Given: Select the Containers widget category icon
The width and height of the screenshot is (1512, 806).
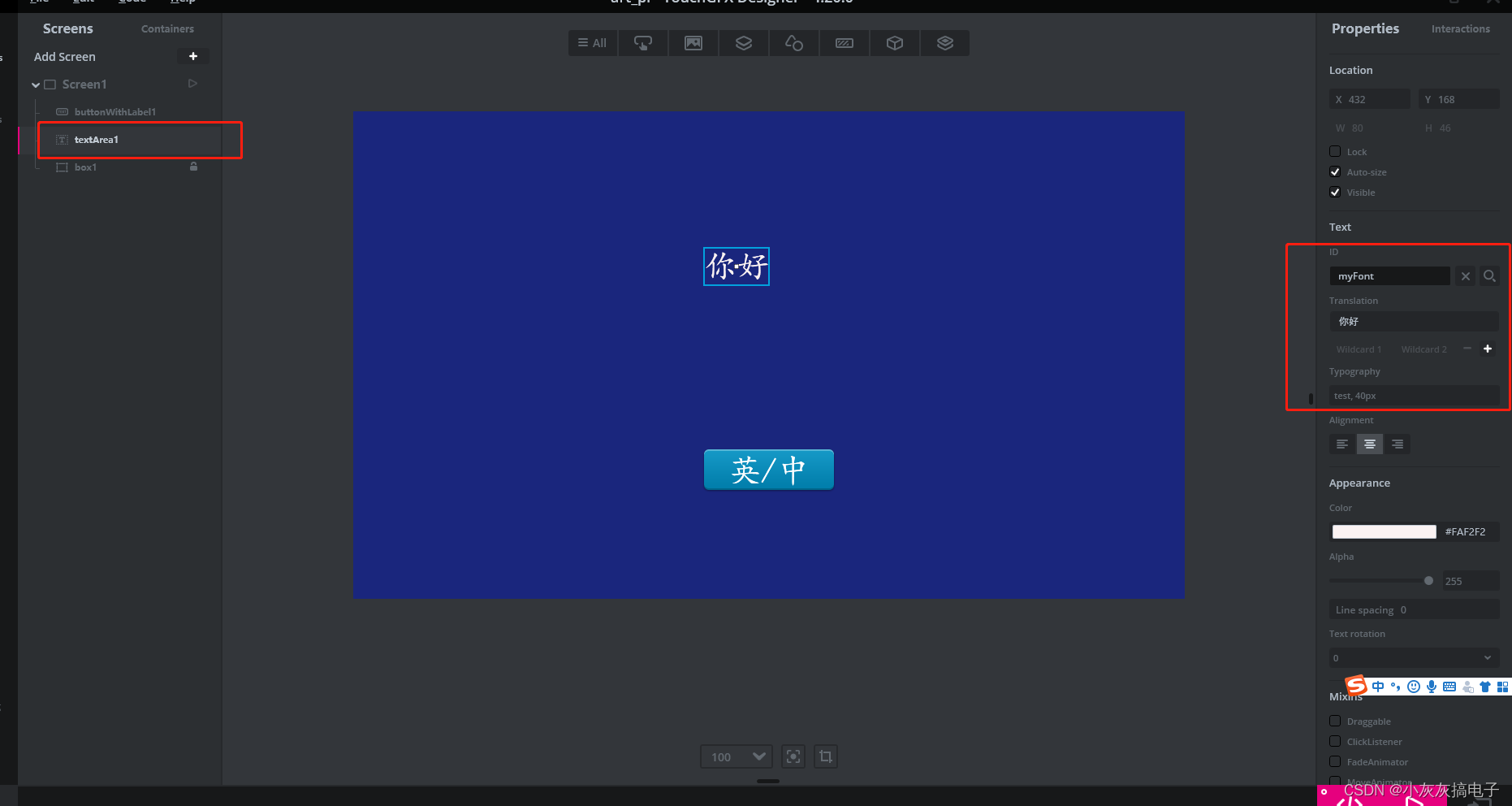Looking at the screenshot, I should (743, 43).
